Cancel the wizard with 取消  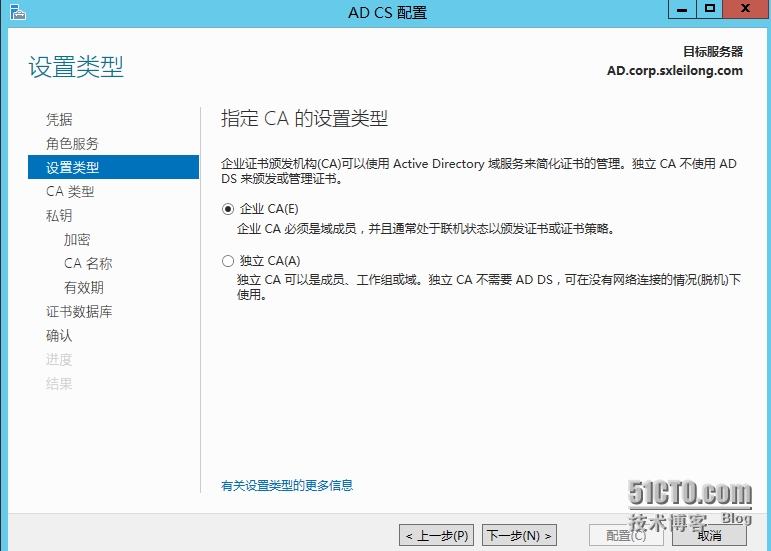click(709, 535)
